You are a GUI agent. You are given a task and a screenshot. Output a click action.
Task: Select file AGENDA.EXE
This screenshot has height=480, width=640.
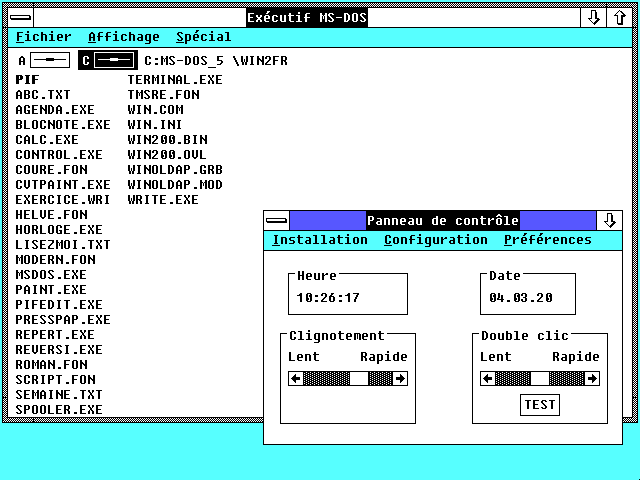tap(55, 110)
